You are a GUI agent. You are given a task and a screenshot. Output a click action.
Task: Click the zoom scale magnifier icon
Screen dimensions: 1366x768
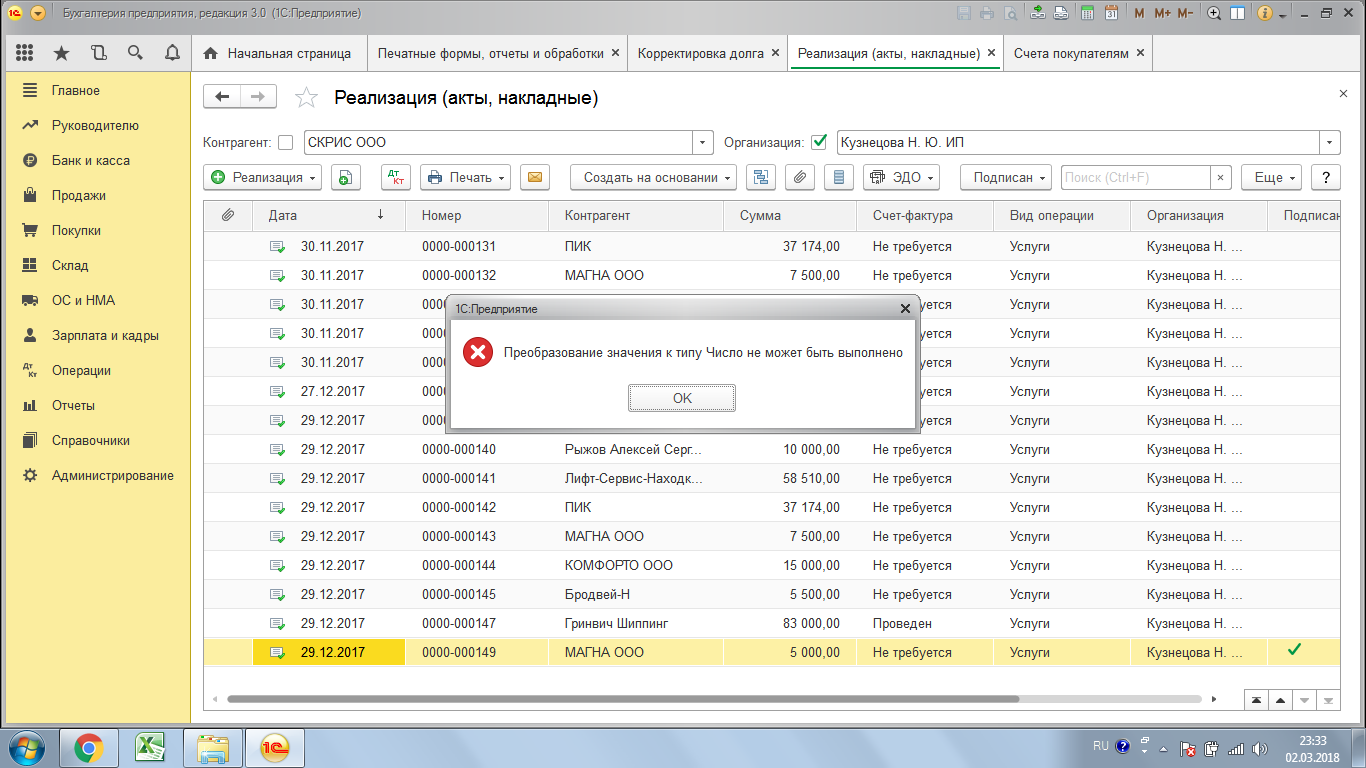1214,13
